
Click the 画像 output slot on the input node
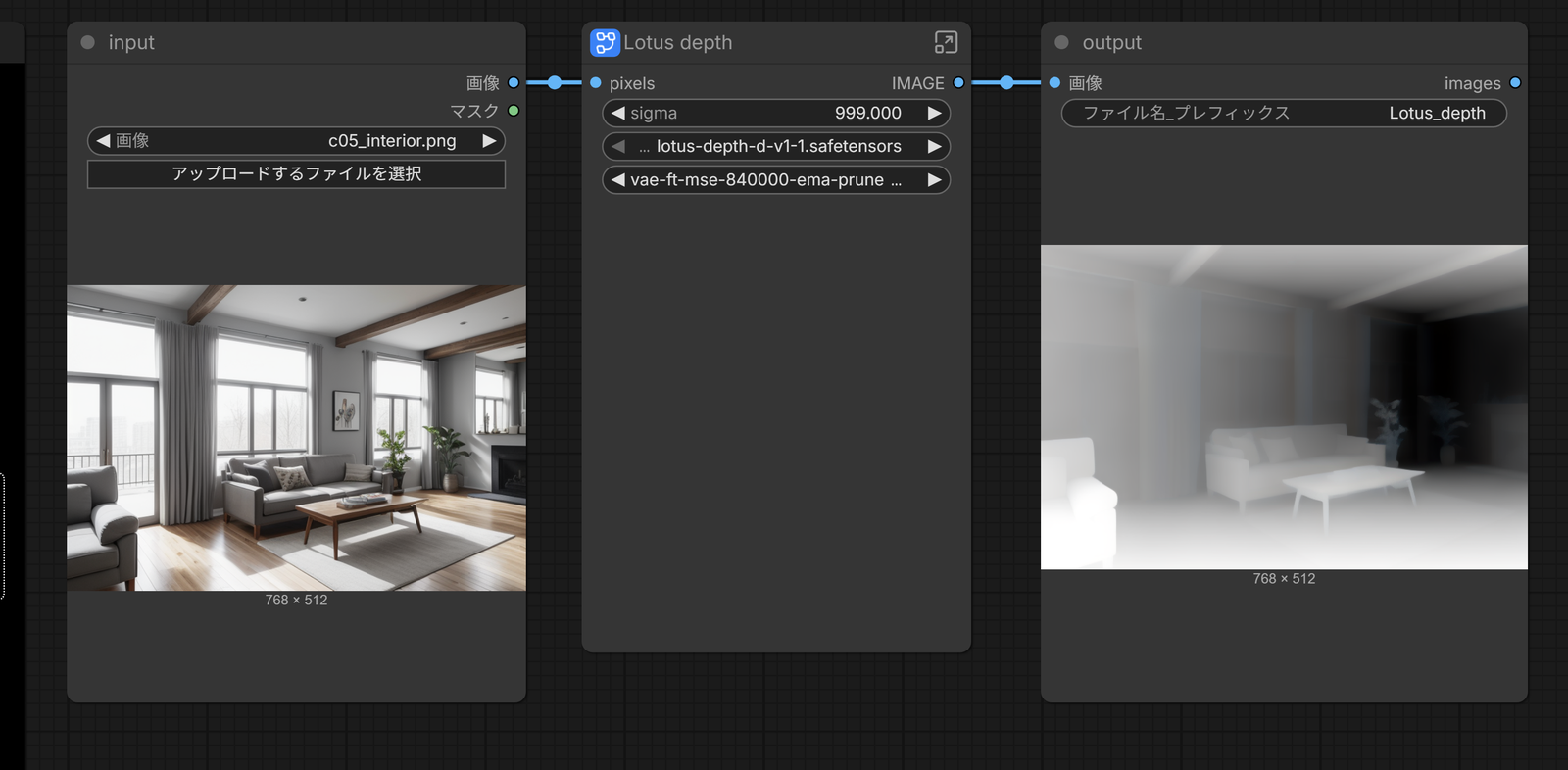pyautogui.click(x=514, y=83)
